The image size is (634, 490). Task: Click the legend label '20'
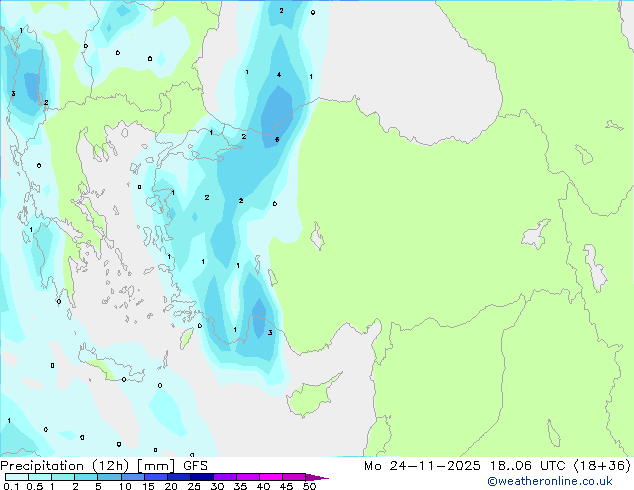pyautogui.click(x=171, y=486)
